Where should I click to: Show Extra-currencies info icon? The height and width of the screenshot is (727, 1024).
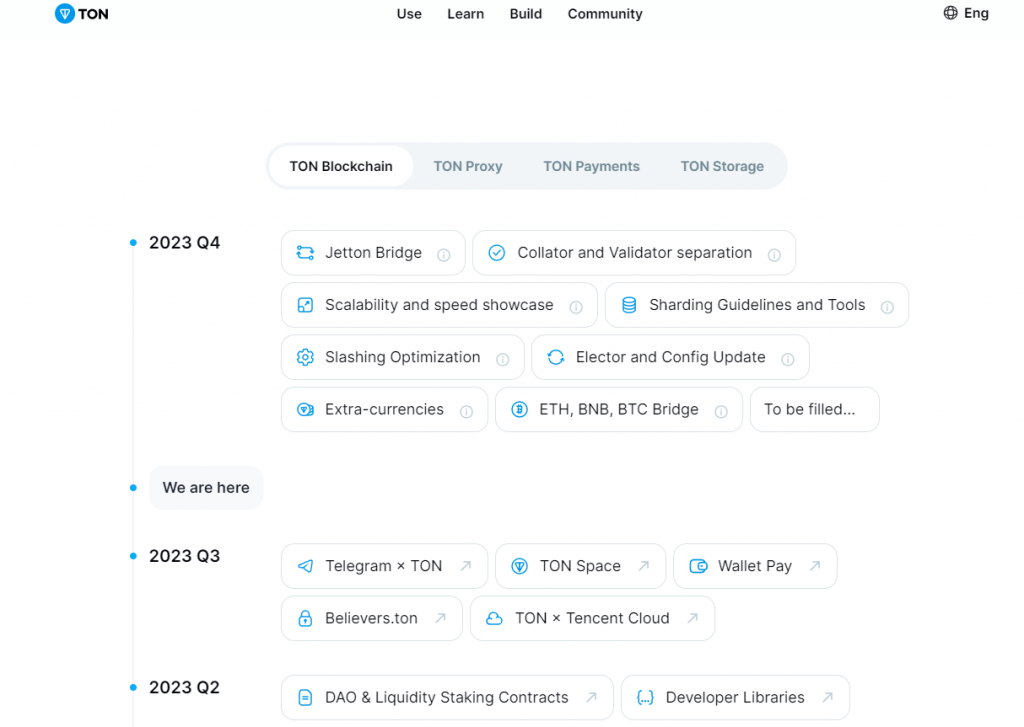click(466, 412)
